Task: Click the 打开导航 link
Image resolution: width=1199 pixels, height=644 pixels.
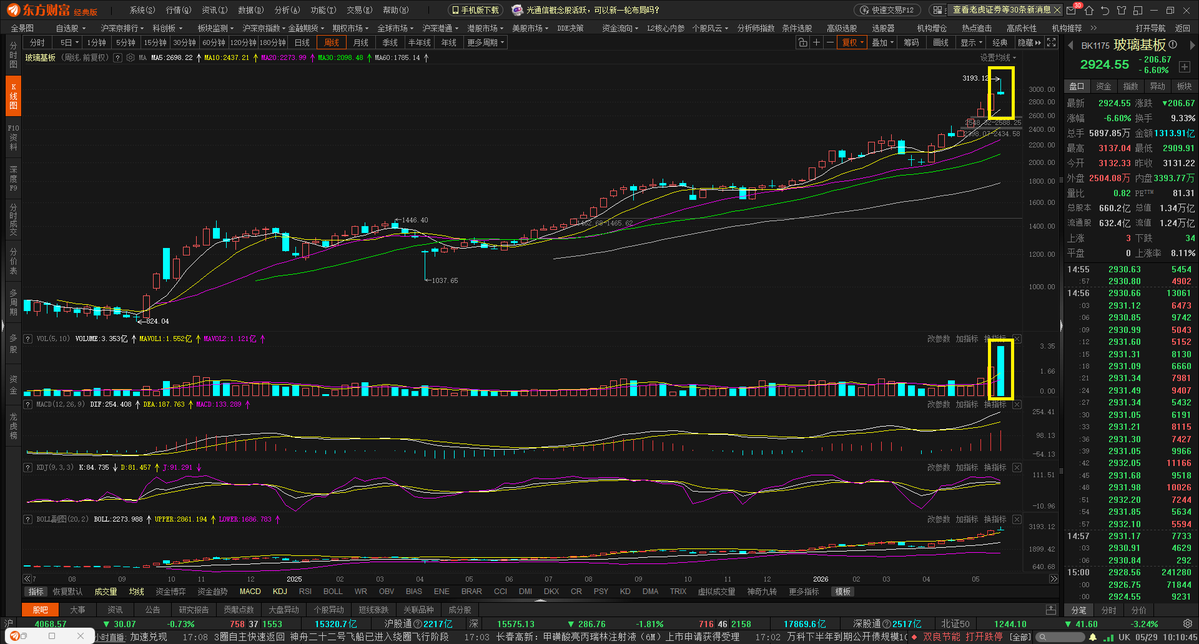Action: point(1151,28)
